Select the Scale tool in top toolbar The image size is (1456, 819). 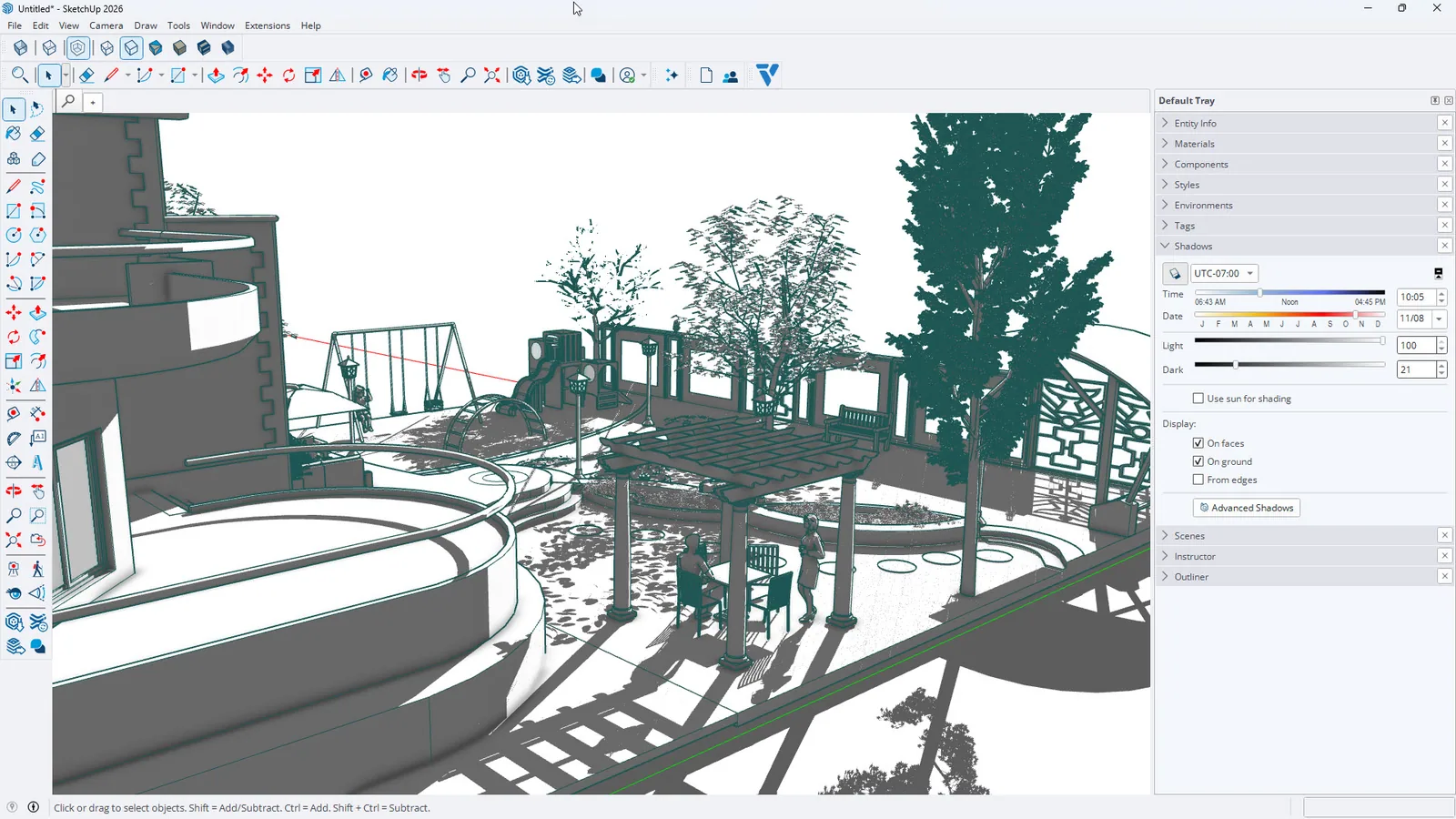tap(313, 76)
